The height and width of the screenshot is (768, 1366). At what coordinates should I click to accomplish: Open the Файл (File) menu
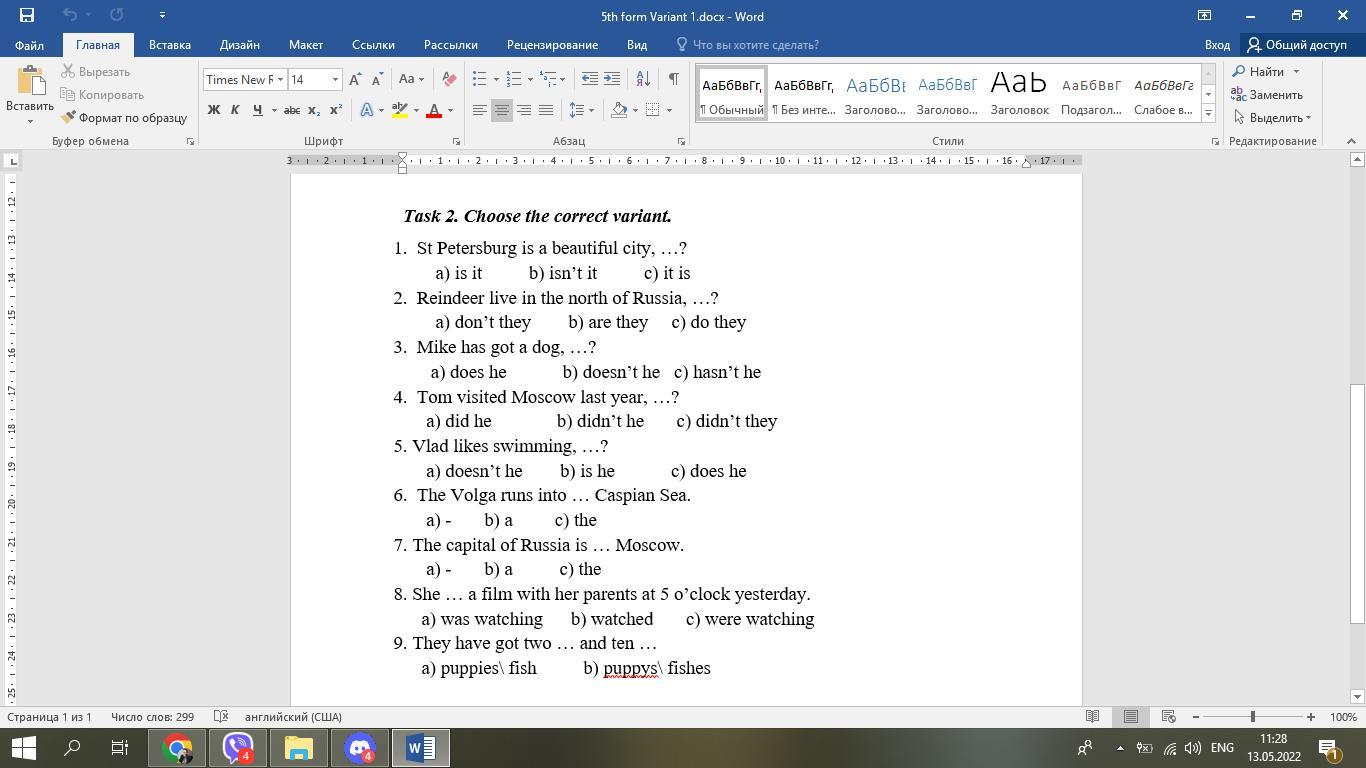tap(29, 45)
